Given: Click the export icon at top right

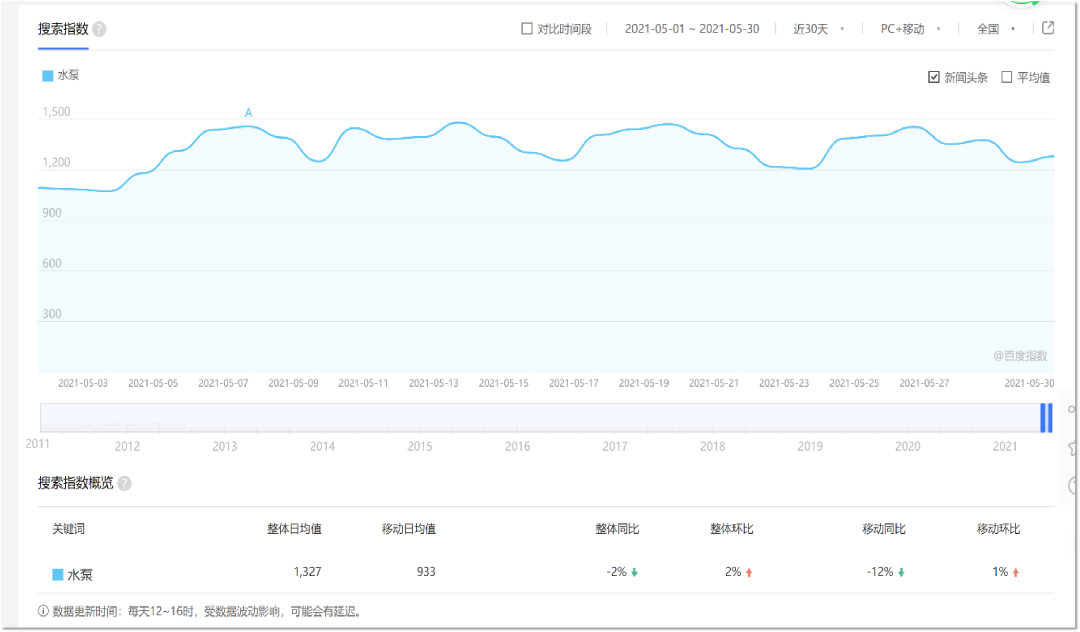Looking at the screenshot, I should pos(1048,28).
